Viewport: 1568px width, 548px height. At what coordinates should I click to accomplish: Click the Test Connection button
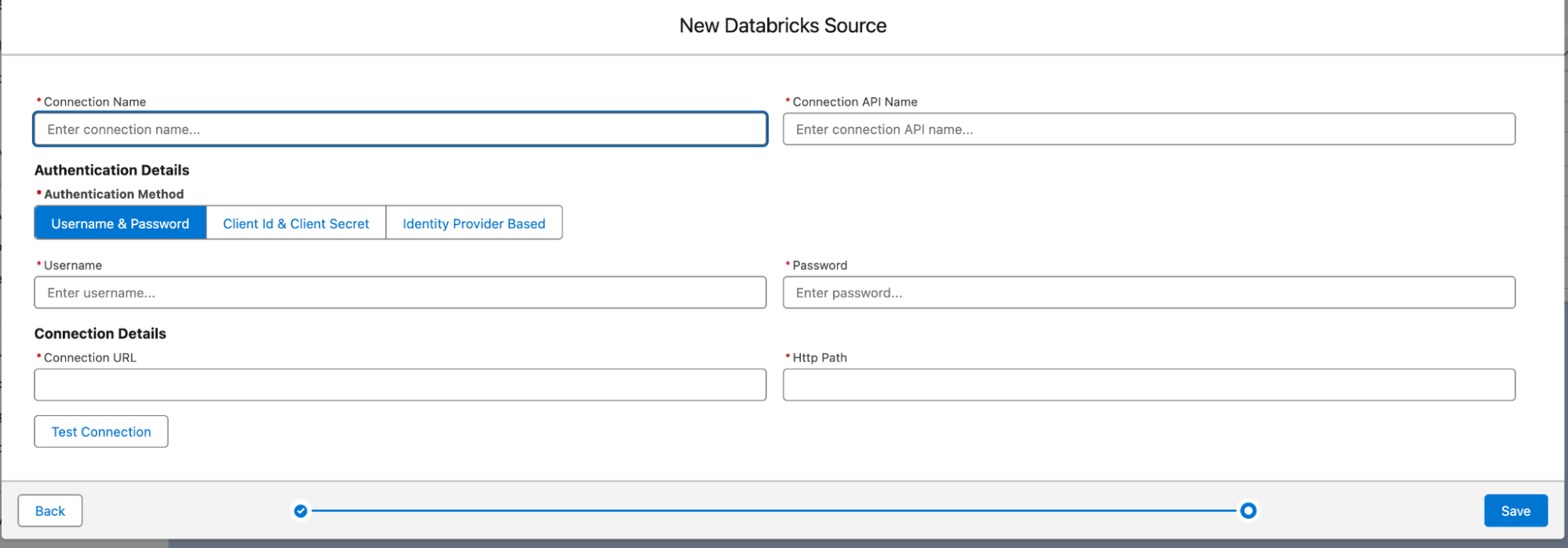[x=101, y=432]
